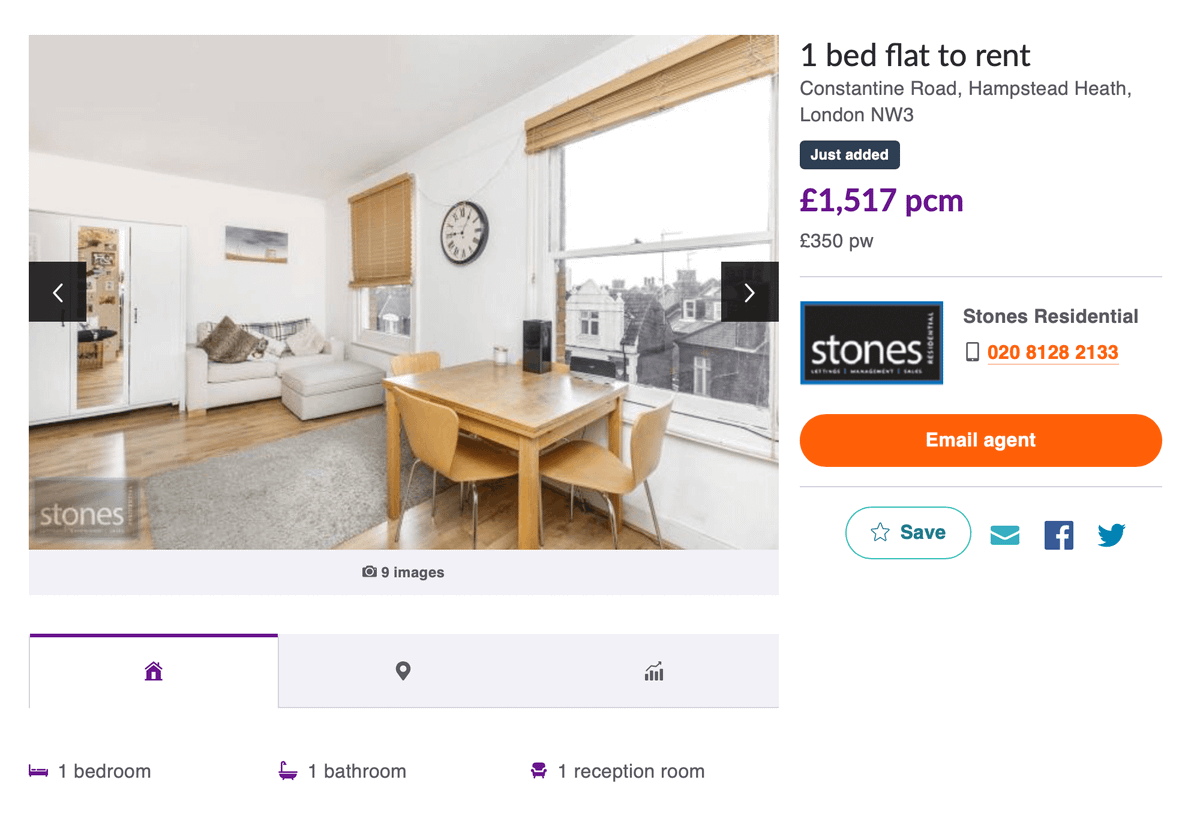Click the bathtub icon next to 1 bathroom
The image size is (1200, 833).
pos(288,771)
